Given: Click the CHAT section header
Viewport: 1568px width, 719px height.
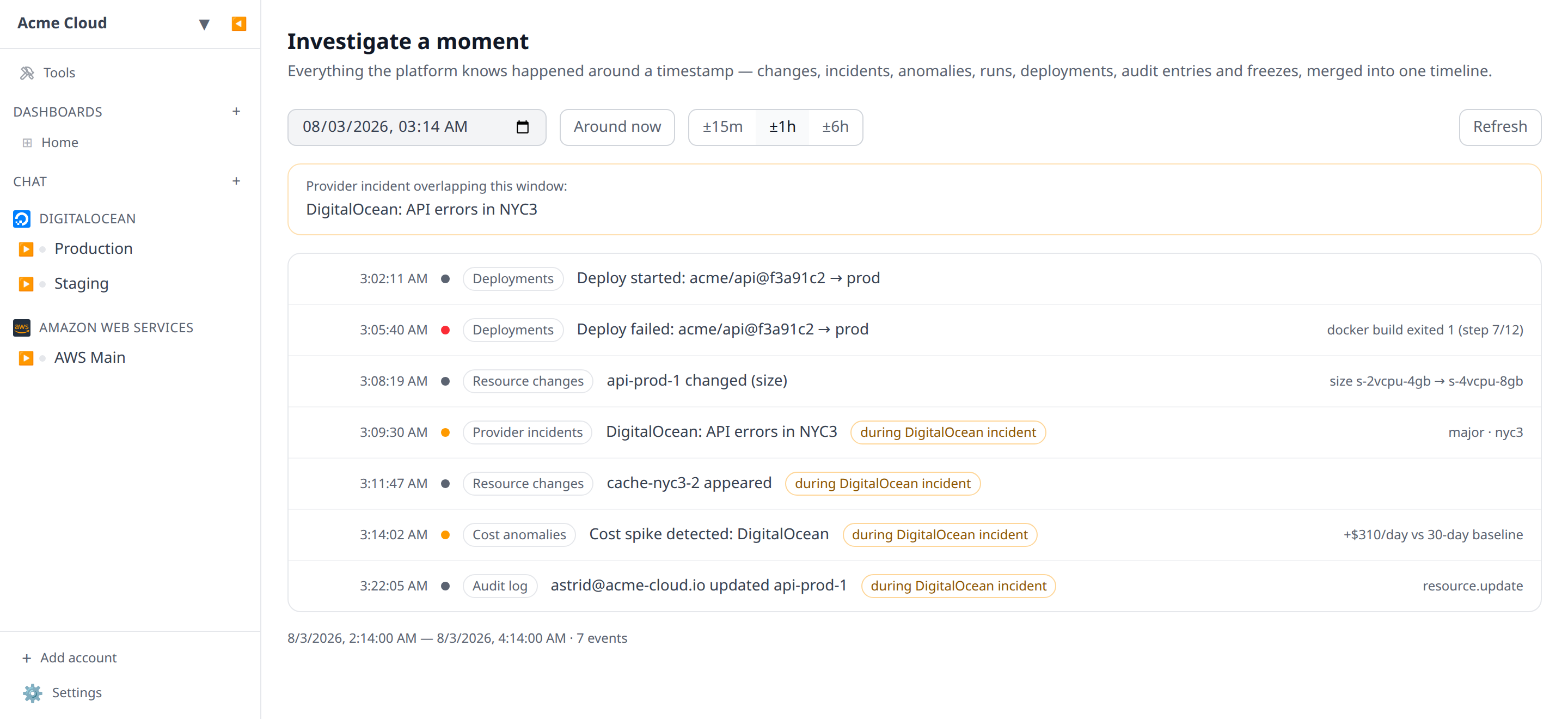Looking at the screenshot, I should coord(30,182).
